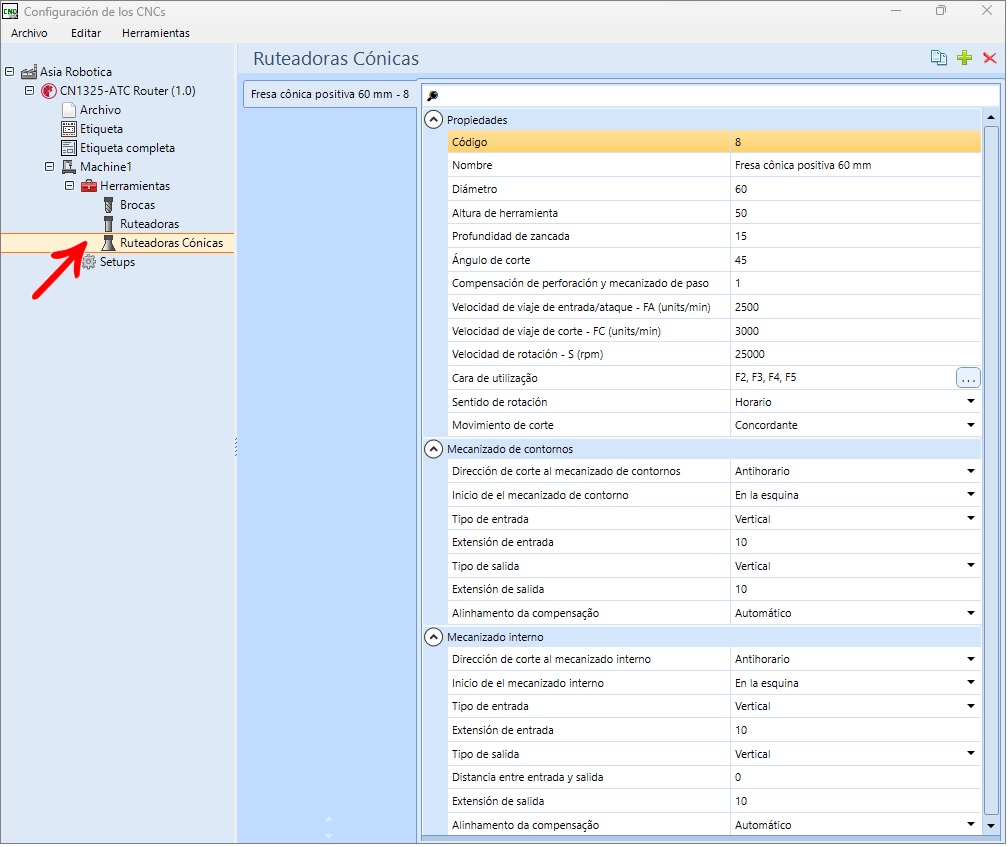The image size is (1008, 847).
Task: Collapse the Propiedades section
Action: point(434,120)
